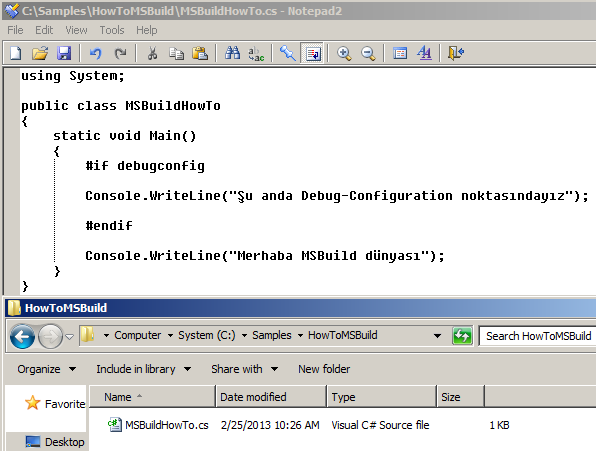Open the Share with dropdown
Image resolution: width=596 pixels, height=451 pixels.
(x=244, y=369)
